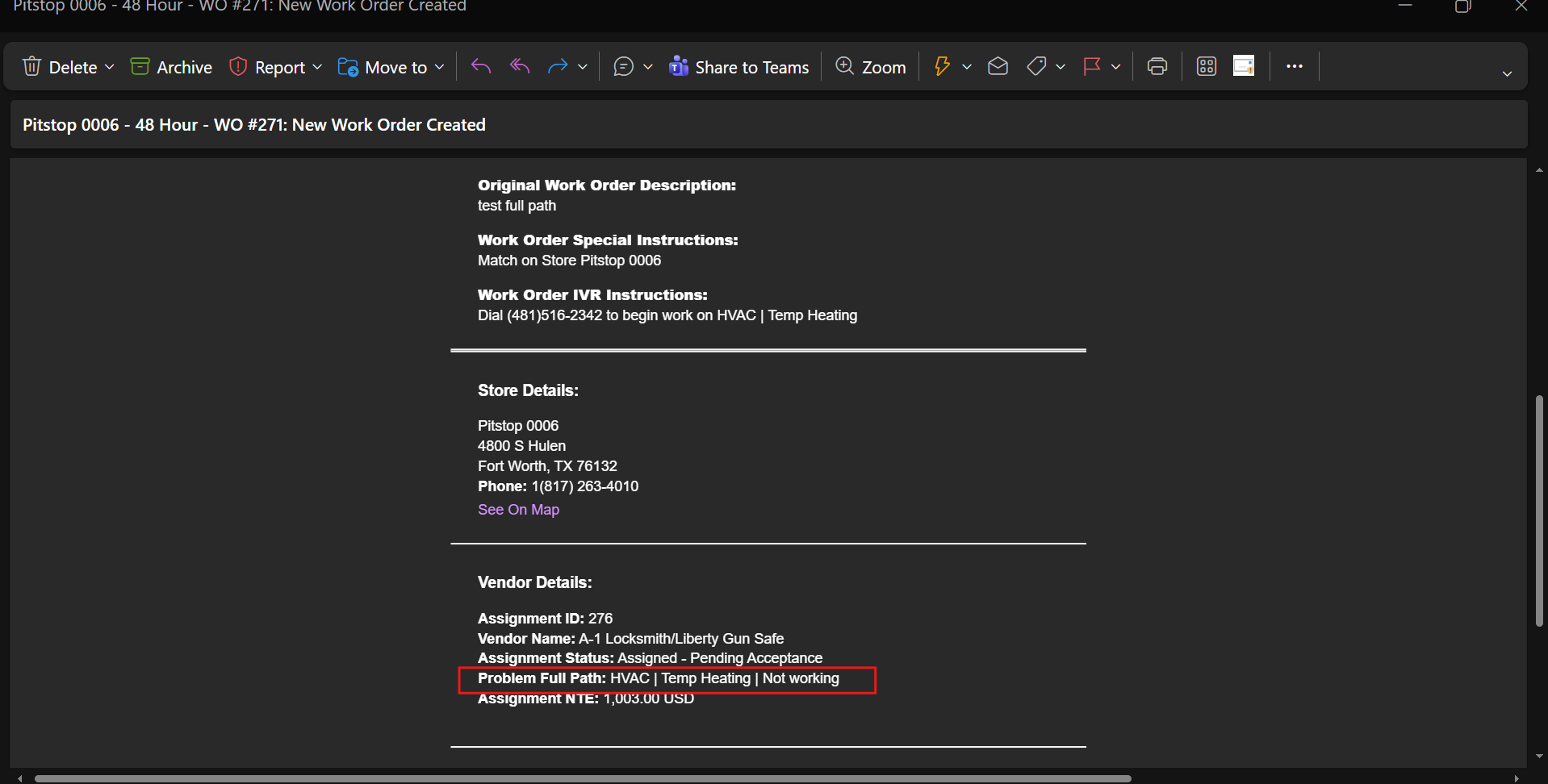Open the more options ellipsis menu

(1294, 67)
